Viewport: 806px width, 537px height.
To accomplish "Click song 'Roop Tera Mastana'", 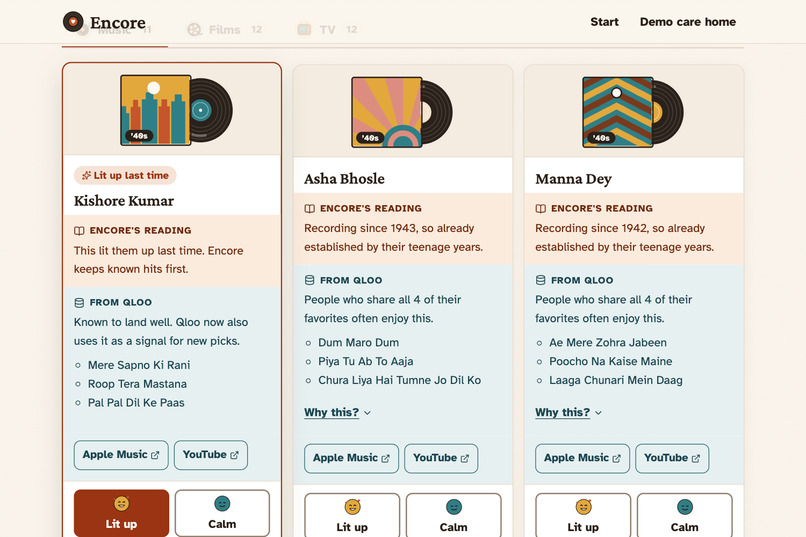I will pyautogui.click(x=137, y=384).
